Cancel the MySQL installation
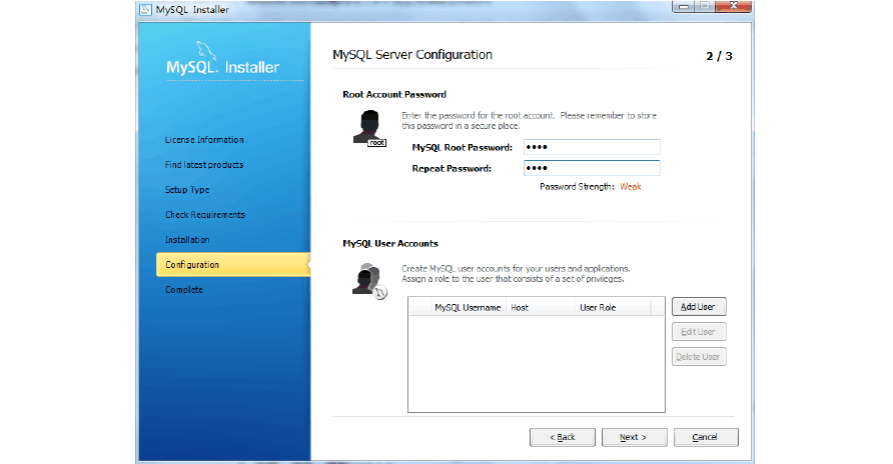Viewport: 893px width, 464px height. tap(705, 437)
